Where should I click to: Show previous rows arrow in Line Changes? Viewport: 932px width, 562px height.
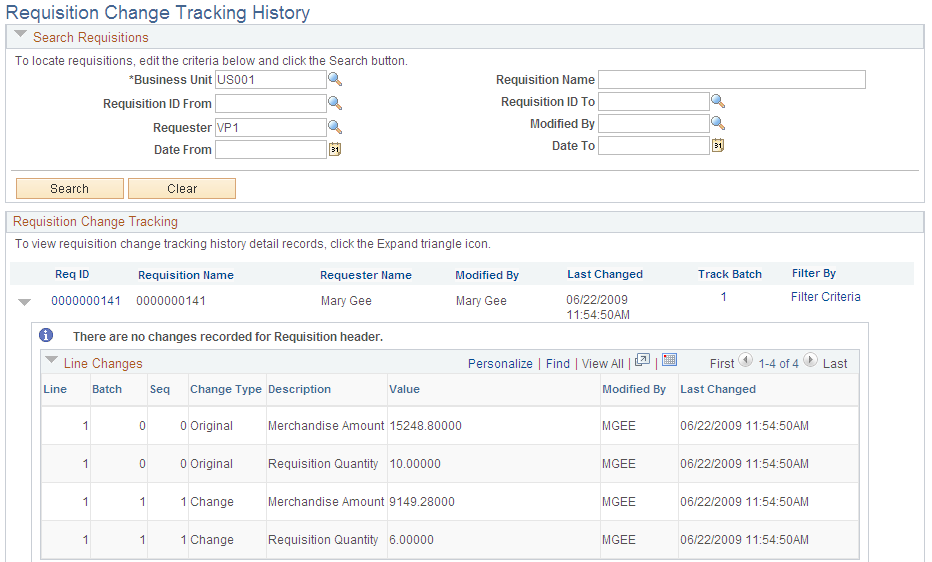[745, 360]
